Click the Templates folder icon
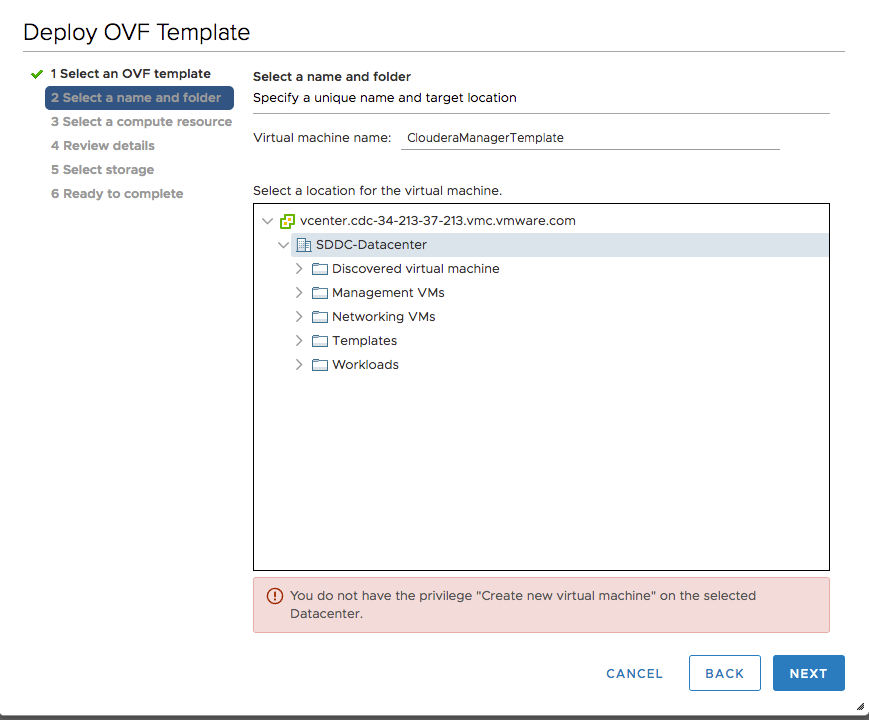The width and height of the screenshot is (869, 720). (320, 341)
